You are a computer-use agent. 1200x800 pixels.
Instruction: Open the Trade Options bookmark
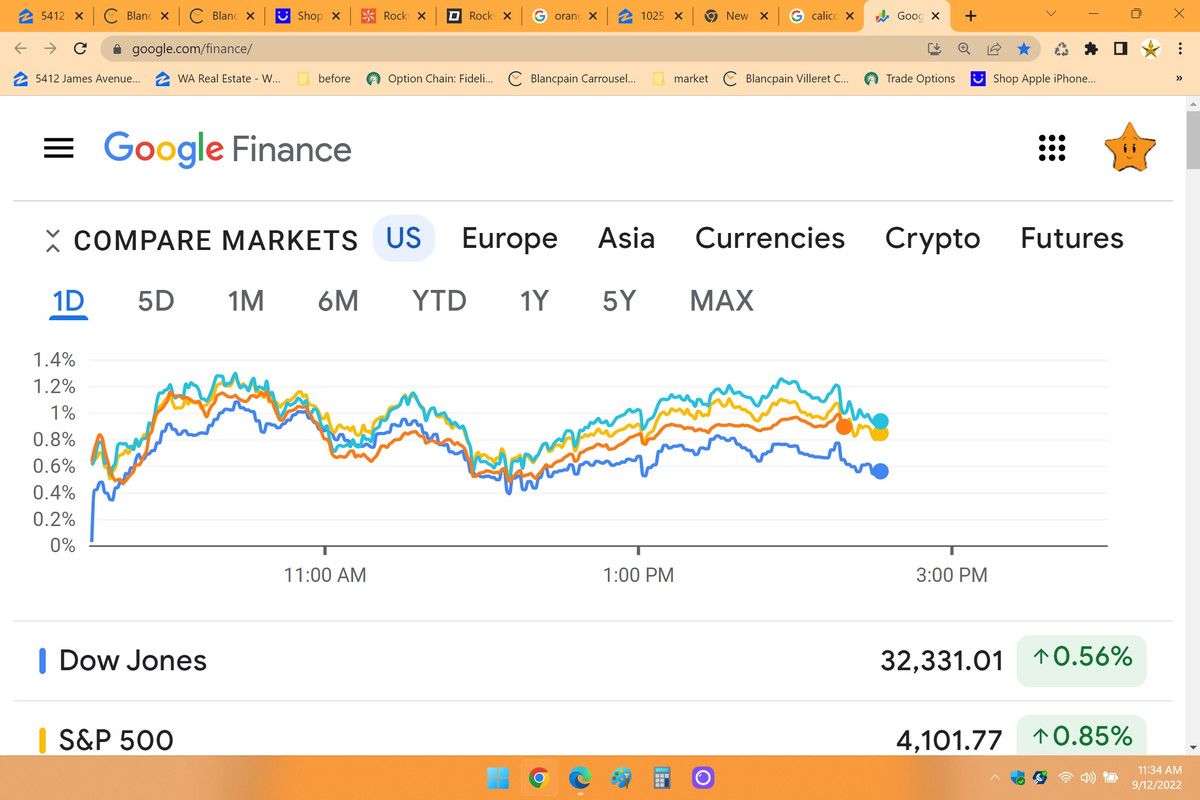[910, 78]
